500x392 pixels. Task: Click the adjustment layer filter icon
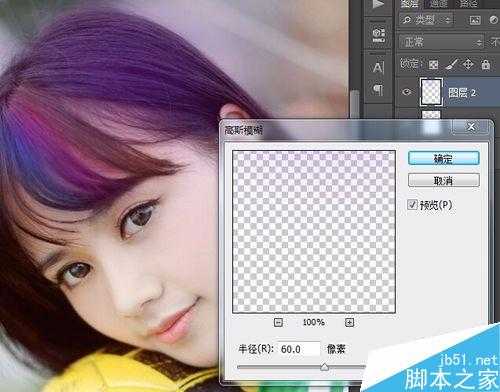pyautogui.click(x=494, y=20)
